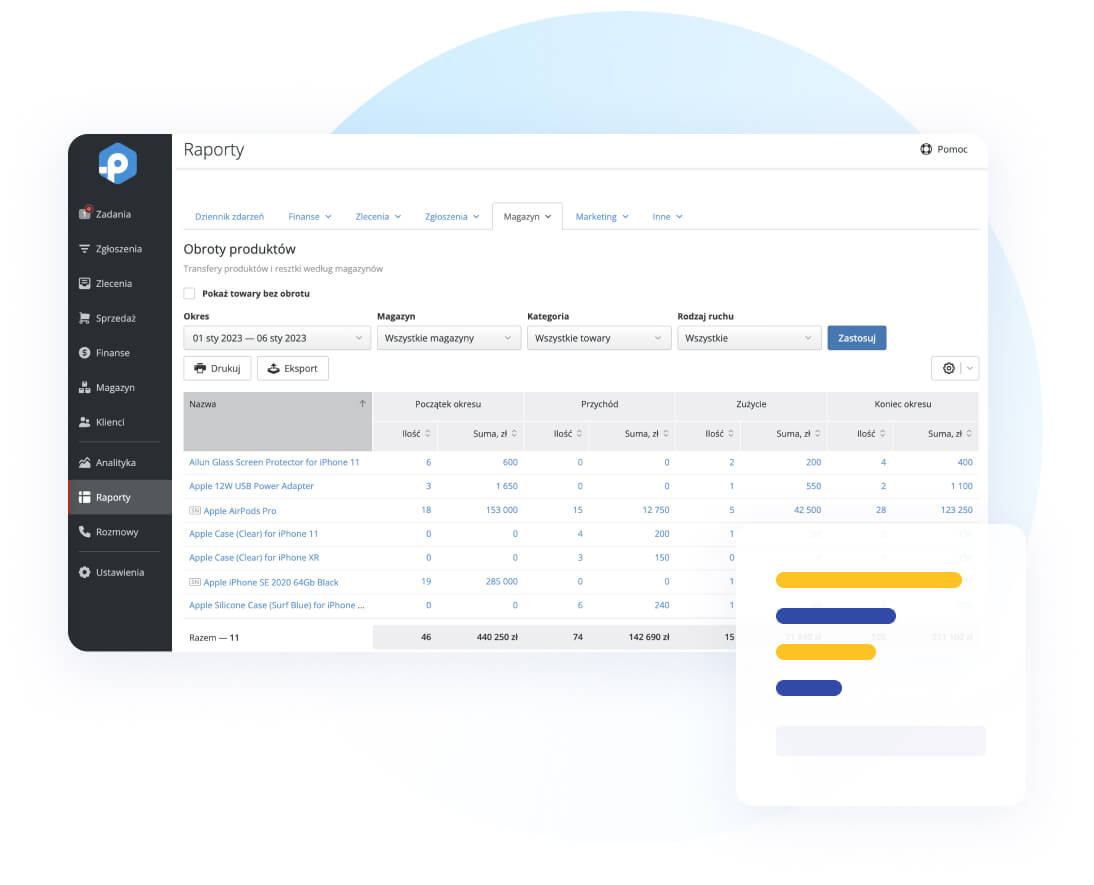The height and width of the screenshot is (885, 1094).
Task: Enable 'Pokaż towary bez obrotu' checkbox
Action: (189, 294)
